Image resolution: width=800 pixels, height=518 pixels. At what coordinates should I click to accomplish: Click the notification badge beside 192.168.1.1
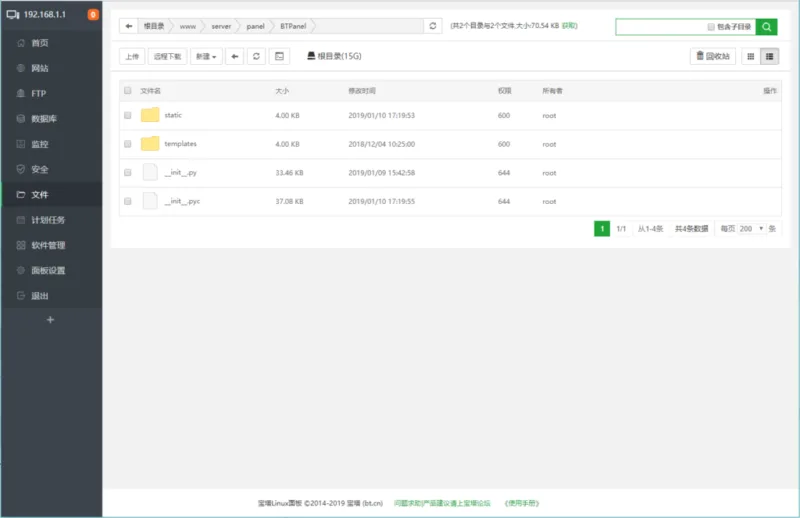[93, 15]
